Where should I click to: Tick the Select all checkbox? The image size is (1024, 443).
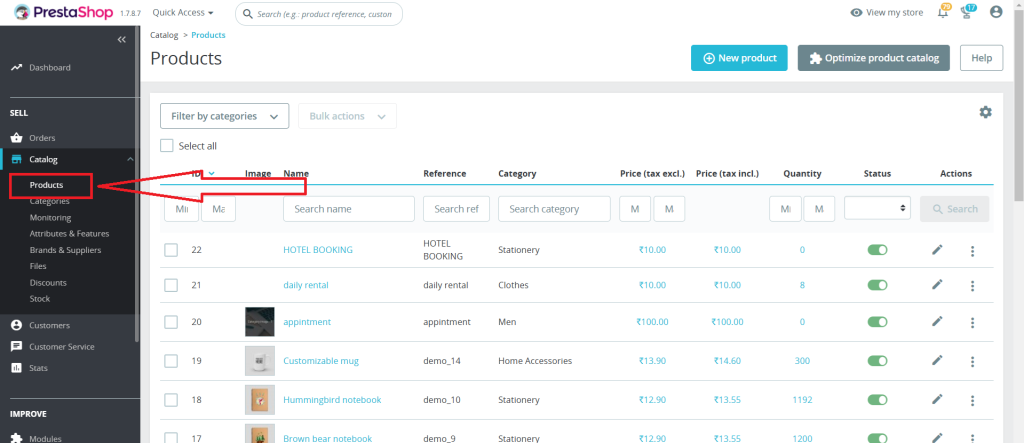pos(167,146)
